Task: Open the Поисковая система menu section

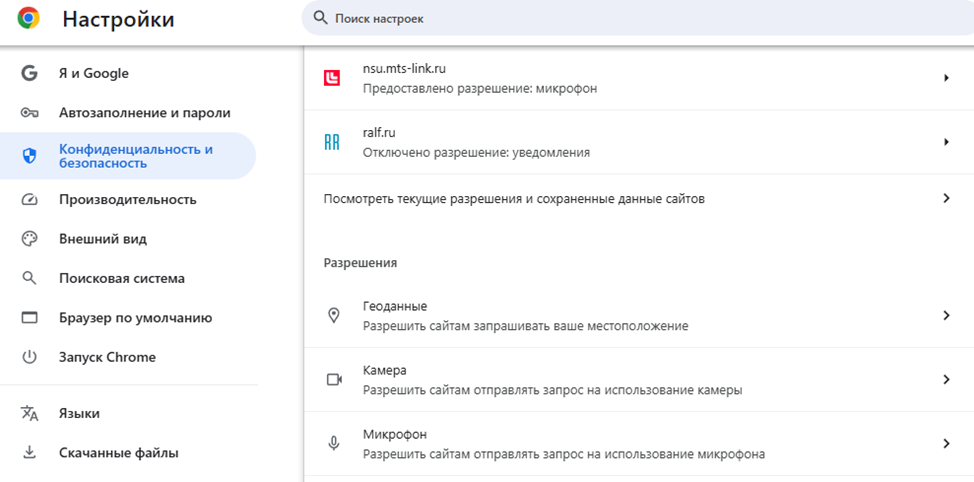Action: (x=121, y=278)
